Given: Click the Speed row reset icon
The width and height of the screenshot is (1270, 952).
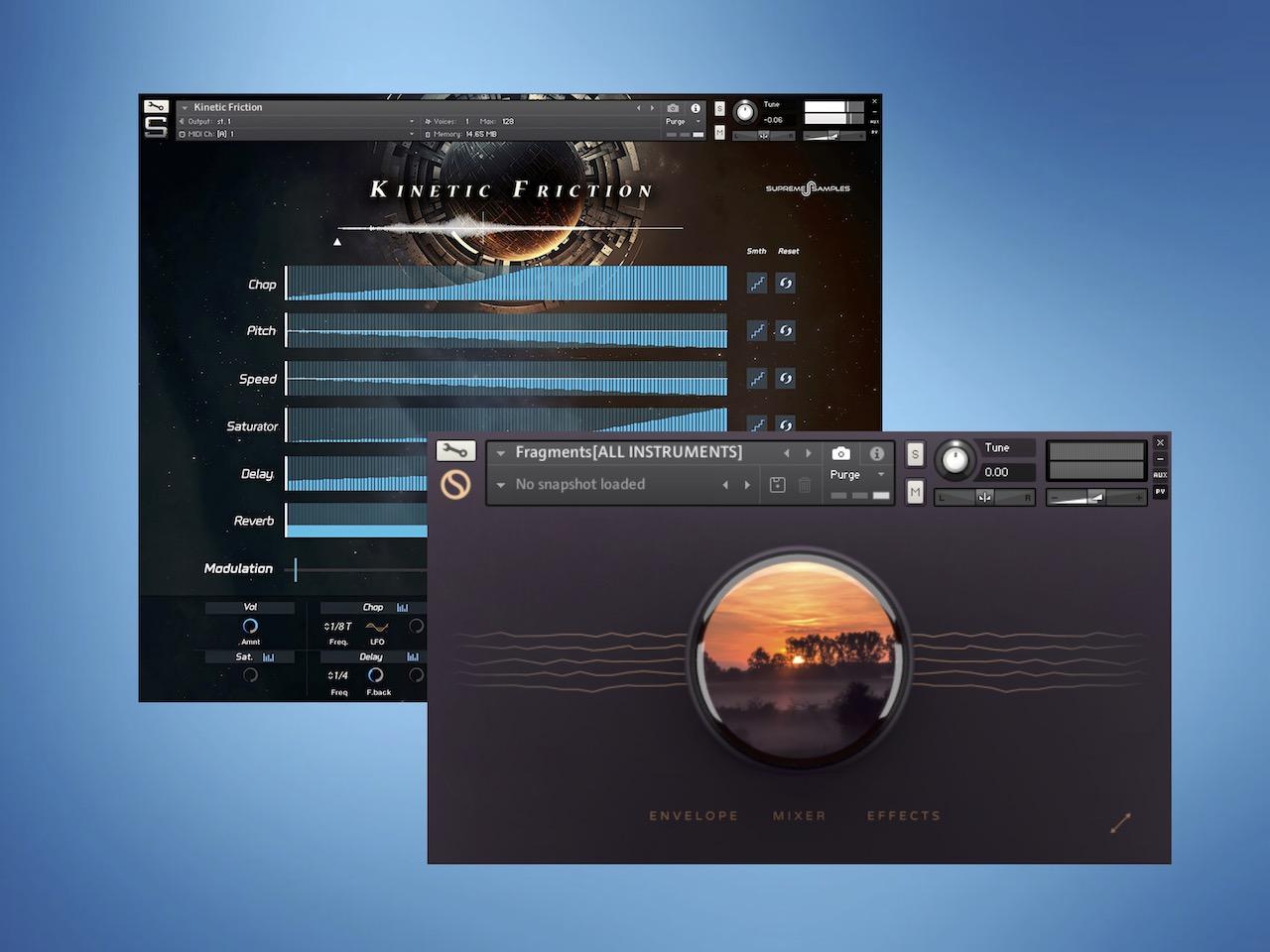Looking at the screenshot, I should tap(785, 379).
